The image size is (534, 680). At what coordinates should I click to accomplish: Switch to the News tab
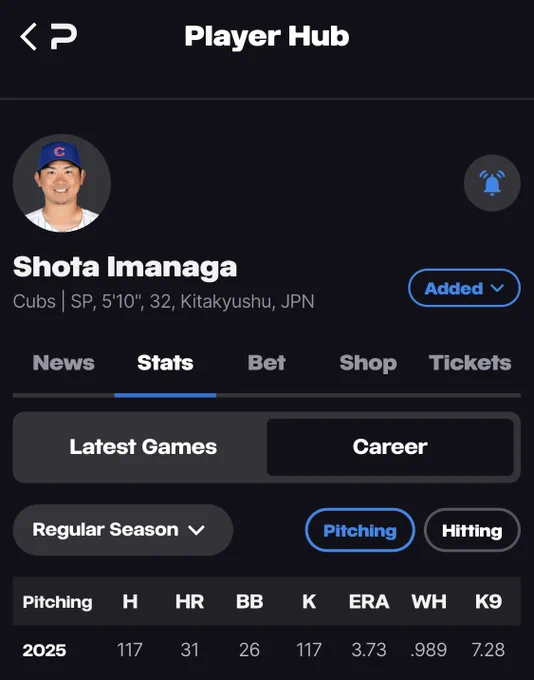[63, 363]
